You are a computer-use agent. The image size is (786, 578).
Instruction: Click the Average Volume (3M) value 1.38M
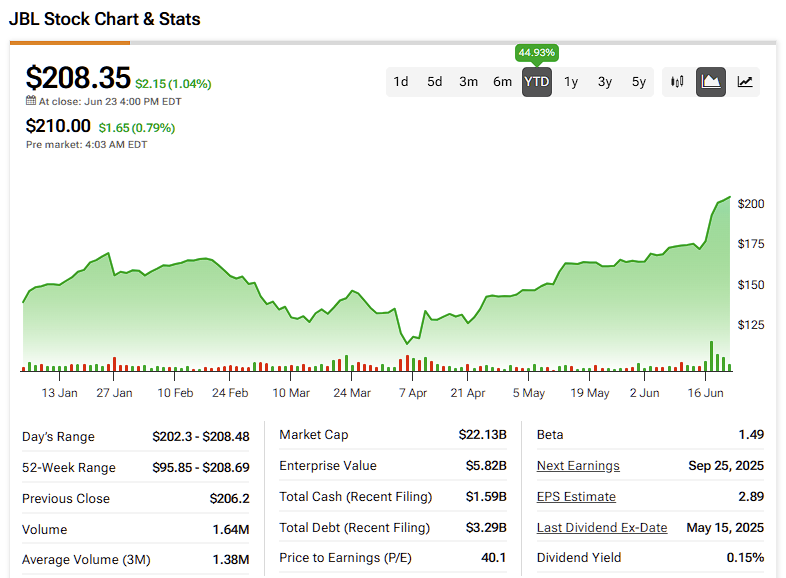click(x=231, y=560)
